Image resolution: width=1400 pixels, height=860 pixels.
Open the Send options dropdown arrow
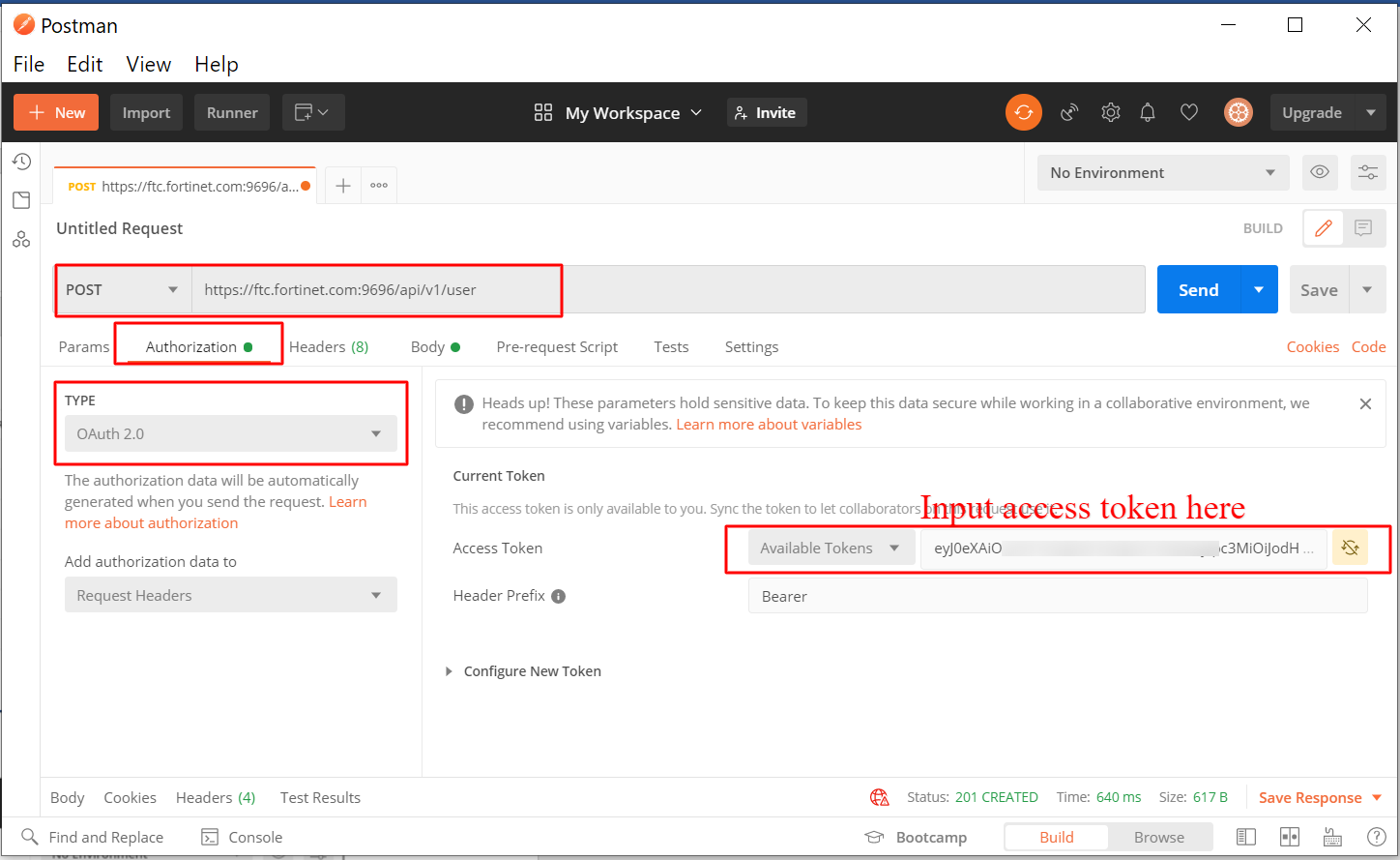click(1259, 289)
